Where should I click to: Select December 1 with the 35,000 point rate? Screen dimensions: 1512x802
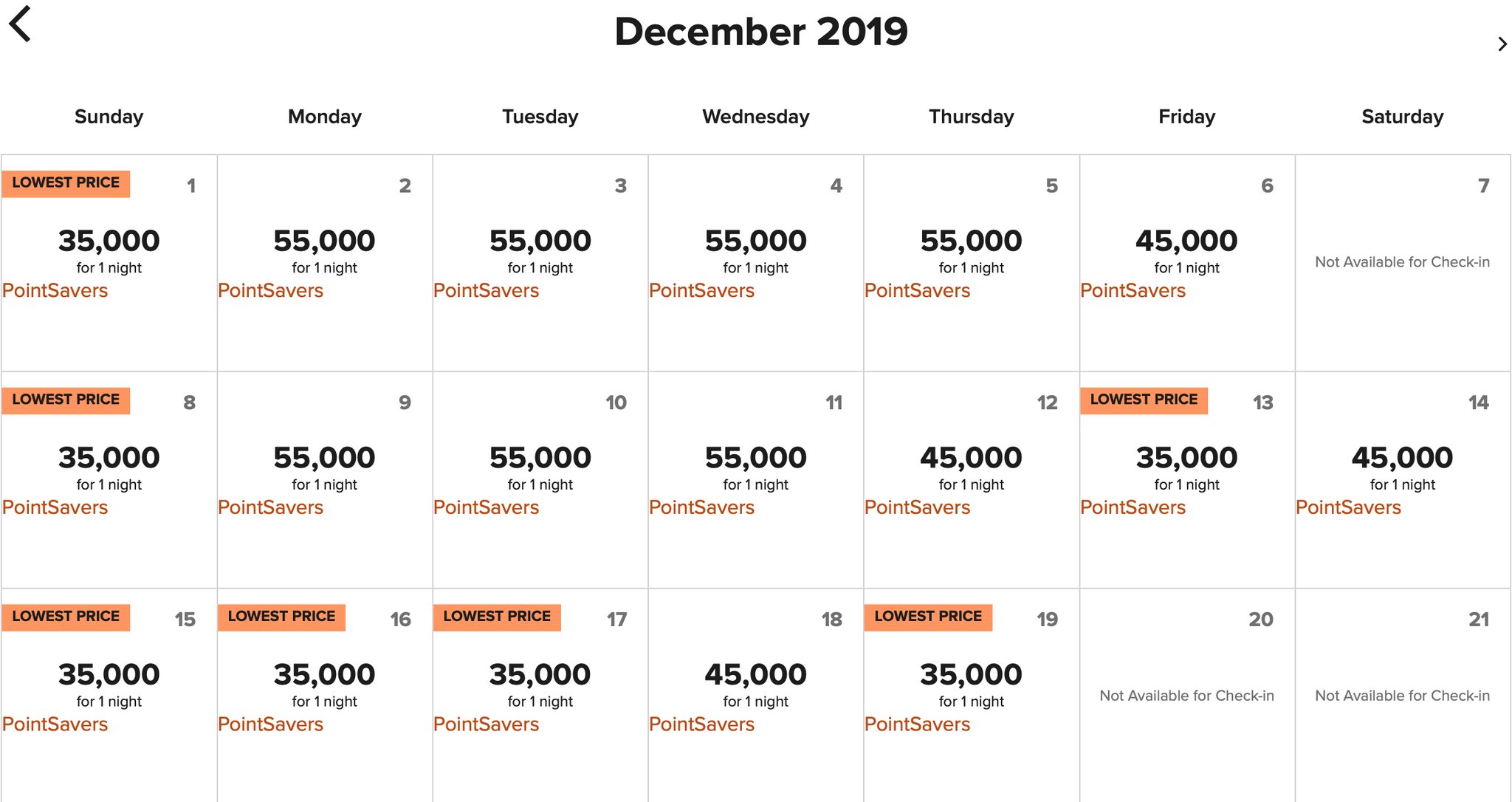tap(108, 240)
